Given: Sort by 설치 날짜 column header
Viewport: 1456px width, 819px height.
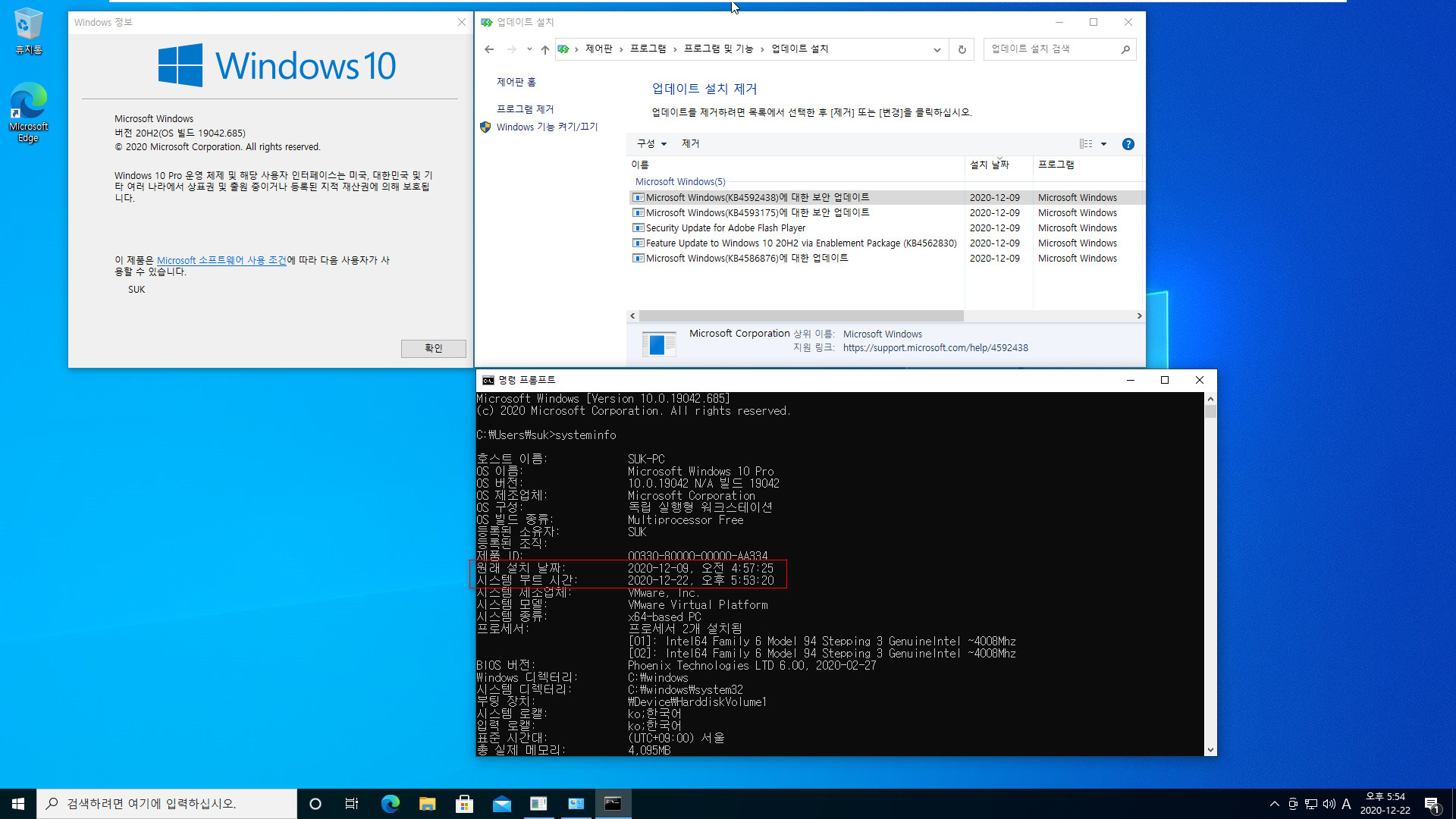Looking at the screenshot, I should tap(999, 165).
